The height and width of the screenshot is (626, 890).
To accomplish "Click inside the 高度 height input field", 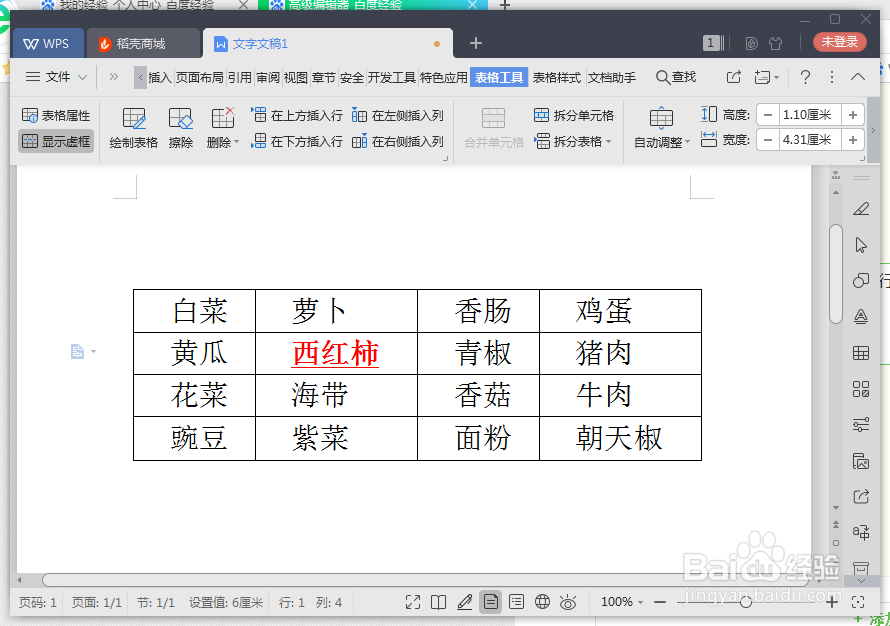I will [807, 114].
